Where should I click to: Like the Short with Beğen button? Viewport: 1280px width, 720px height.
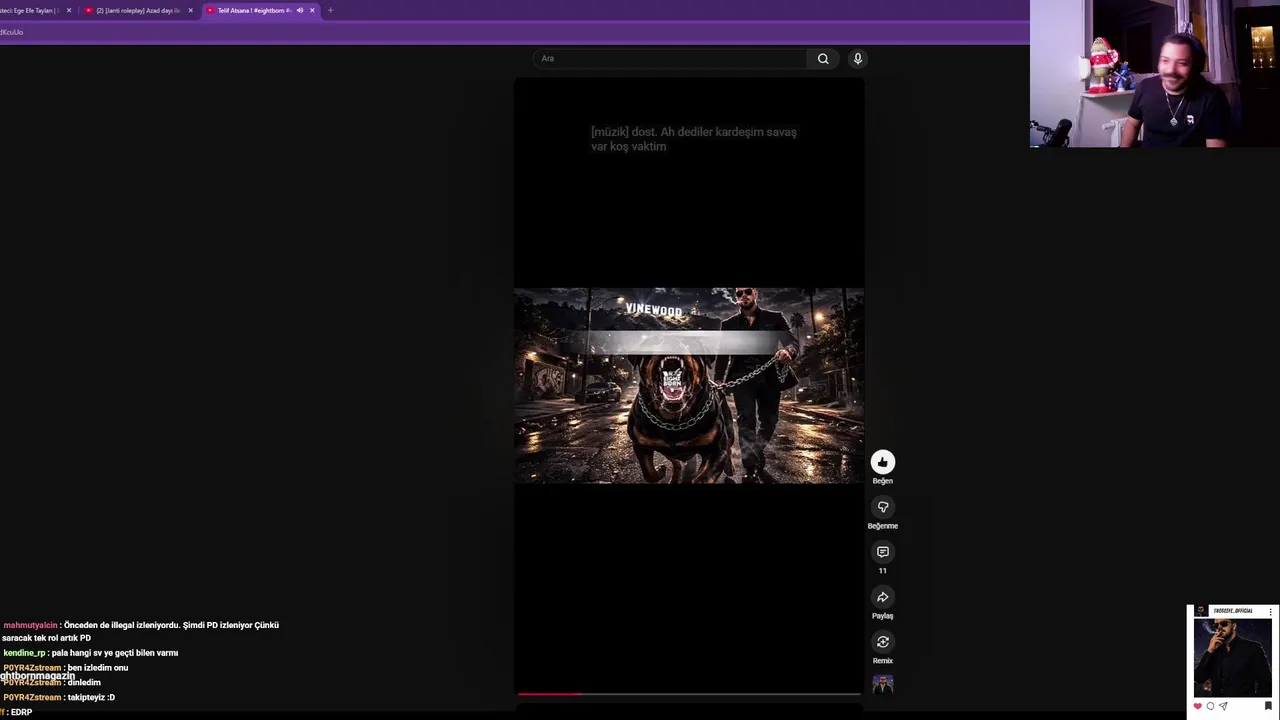(x=882, y=462)
